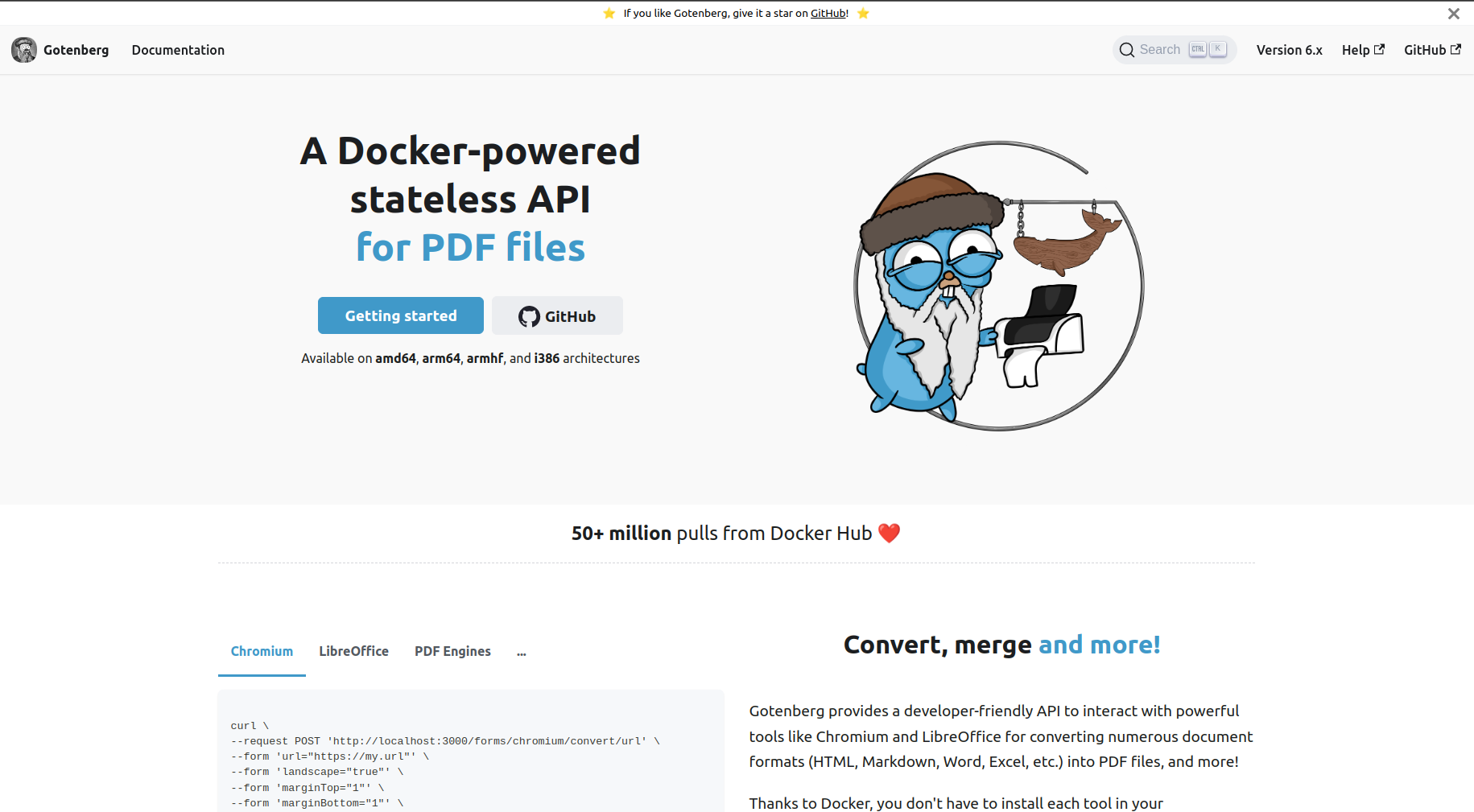This screenshot has height=812, width=1474.
Task: Open the Documentation nav item
Action: tap(178, 50)
